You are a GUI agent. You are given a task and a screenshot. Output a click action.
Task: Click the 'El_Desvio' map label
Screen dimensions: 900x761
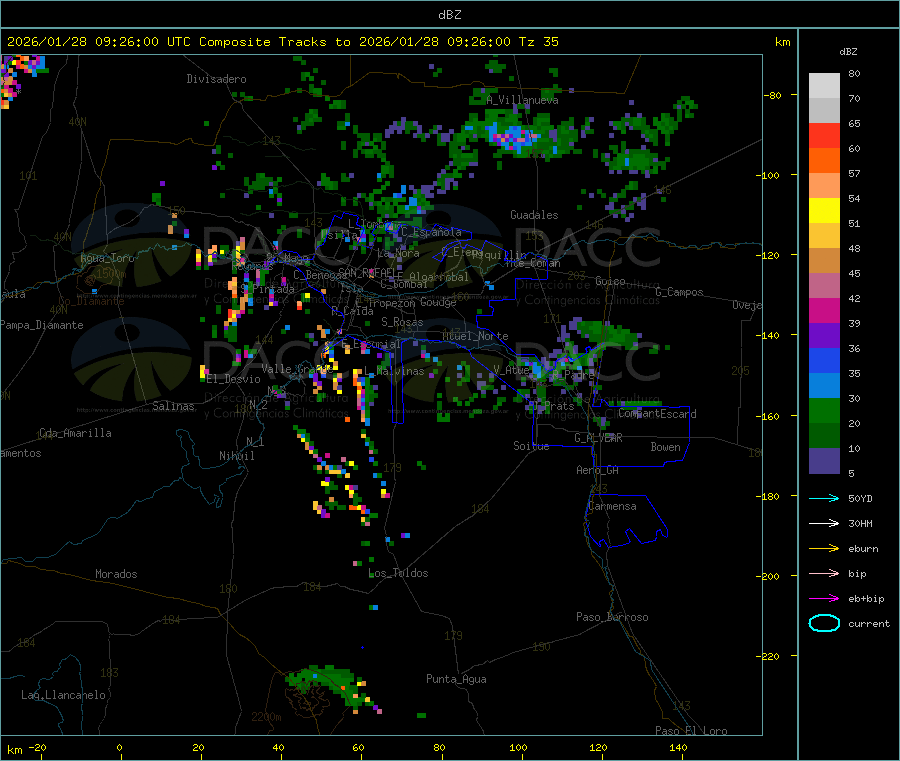(x=233, y=379)
